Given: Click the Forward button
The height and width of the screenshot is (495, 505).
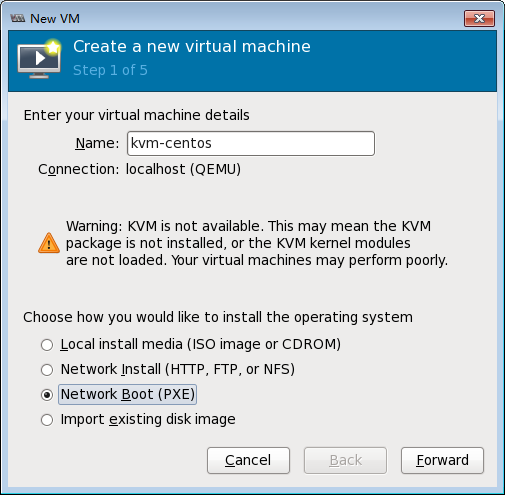Looking at the screenshot, I should (442, 460).
